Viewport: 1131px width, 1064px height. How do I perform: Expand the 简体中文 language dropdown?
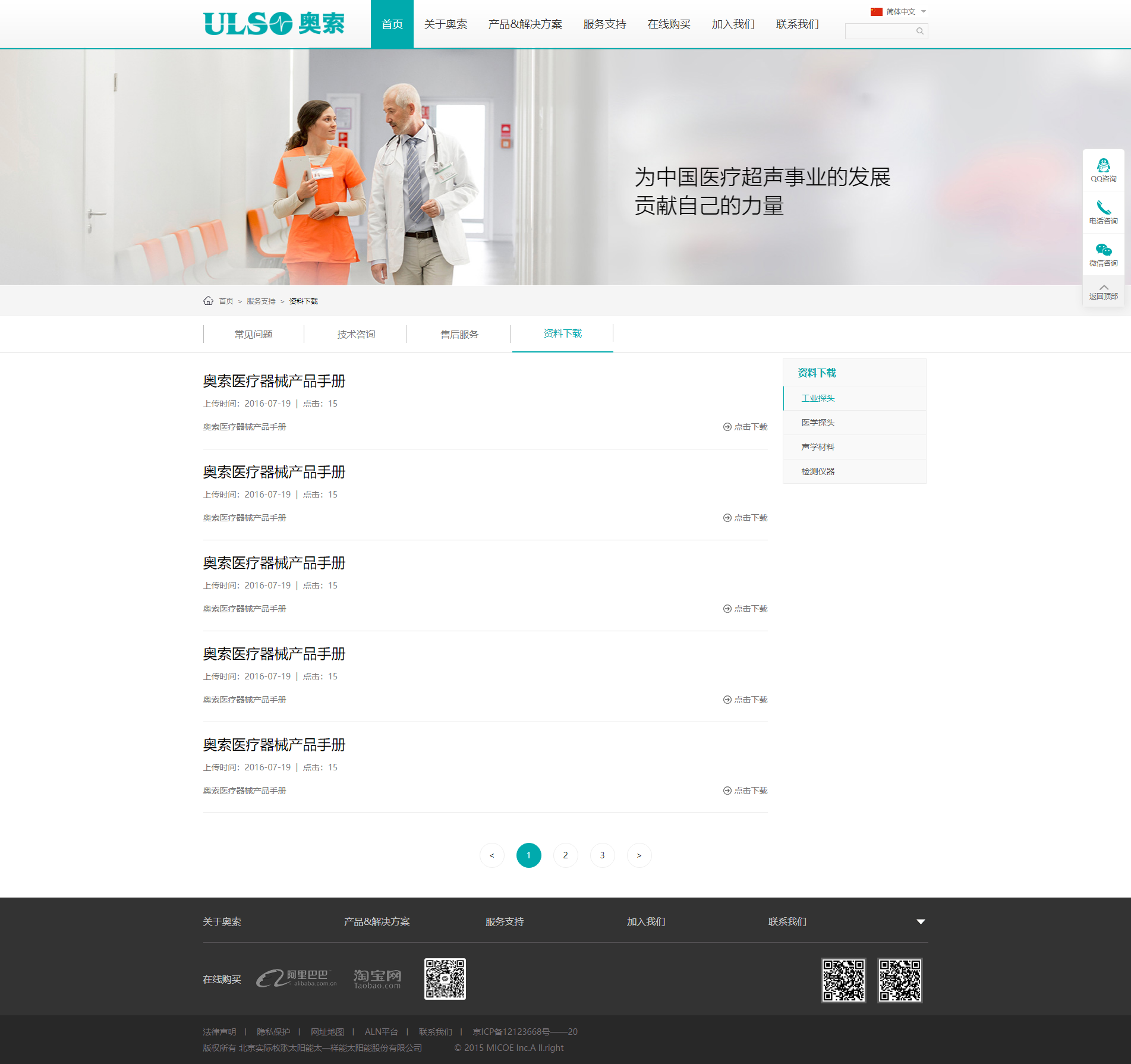coord(923,12)
